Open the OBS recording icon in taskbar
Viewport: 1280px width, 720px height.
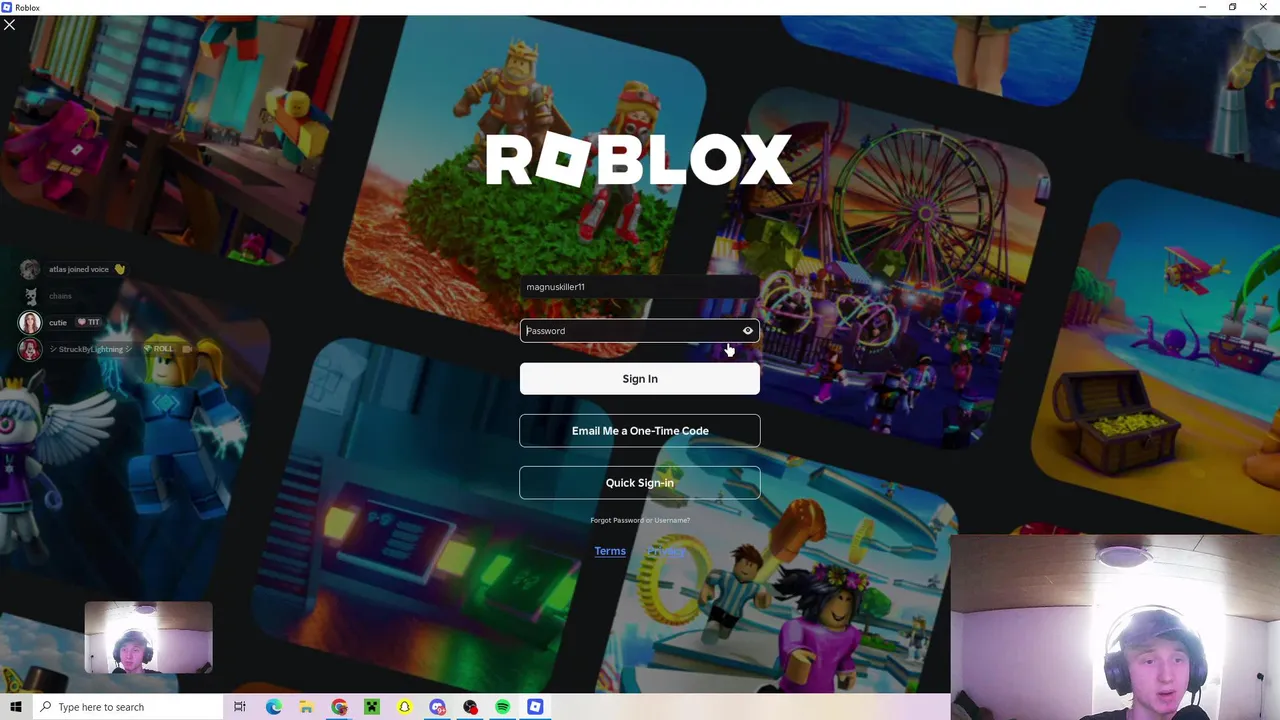470,707
